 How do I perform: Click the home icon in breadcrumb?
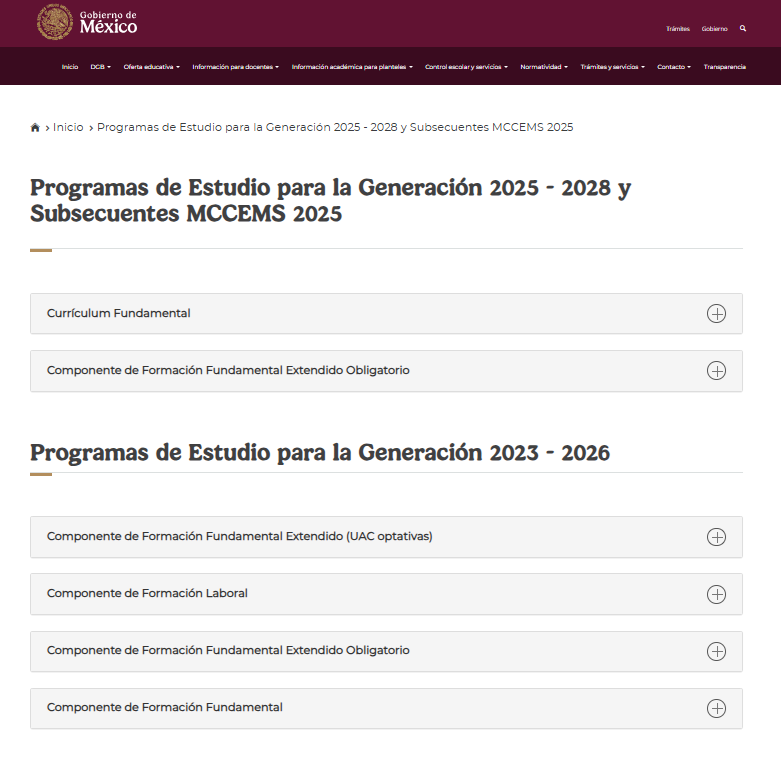[36, 128]
